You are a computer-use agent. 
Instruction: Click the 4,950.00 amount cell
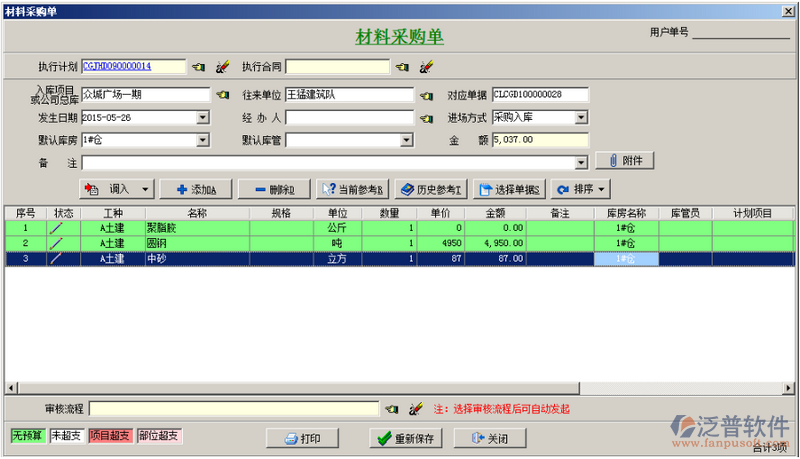click(495, 243)
